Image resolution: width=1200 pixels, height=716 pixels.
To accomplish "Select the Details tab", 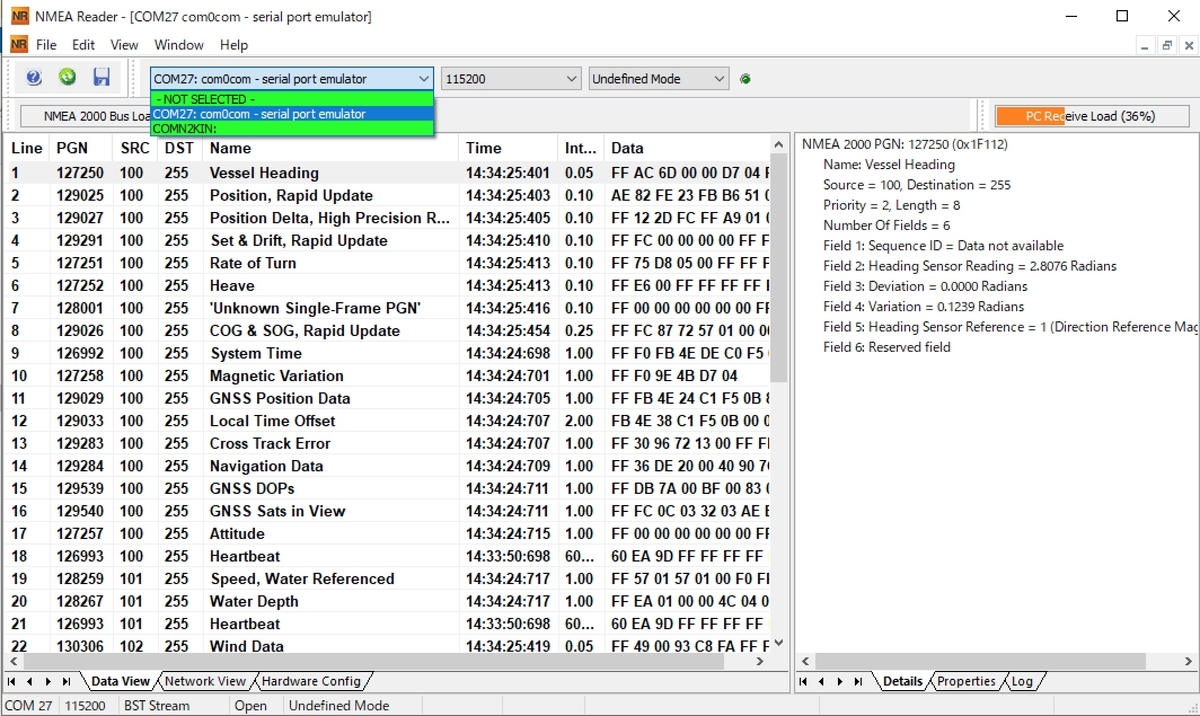I will pyautogui.click(x=902, y=682).
